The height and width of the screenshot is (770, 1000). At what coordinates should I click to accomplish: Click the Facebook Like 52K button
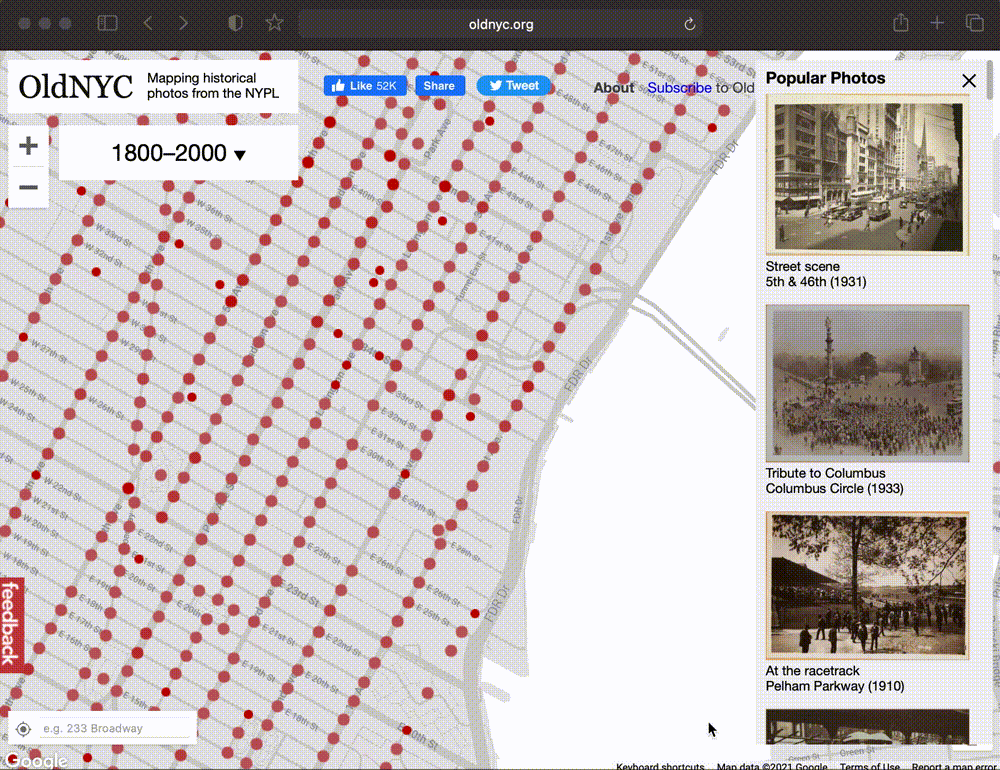pyautogui.click(x=365, y=85)
